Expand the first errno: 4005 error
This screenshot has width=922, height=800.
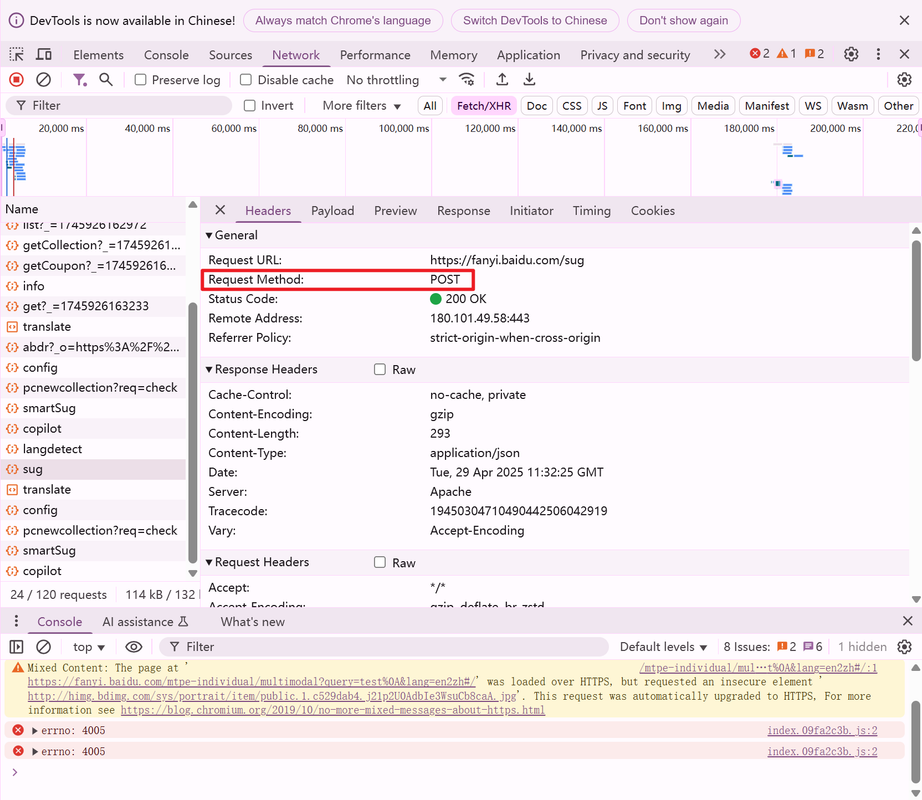coord(35,731)
